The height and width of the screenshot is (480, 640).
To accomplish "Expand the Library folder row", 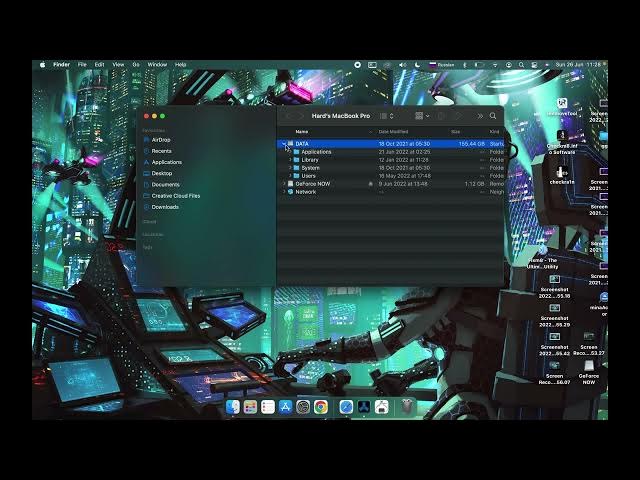I will (x=290, y=160).
